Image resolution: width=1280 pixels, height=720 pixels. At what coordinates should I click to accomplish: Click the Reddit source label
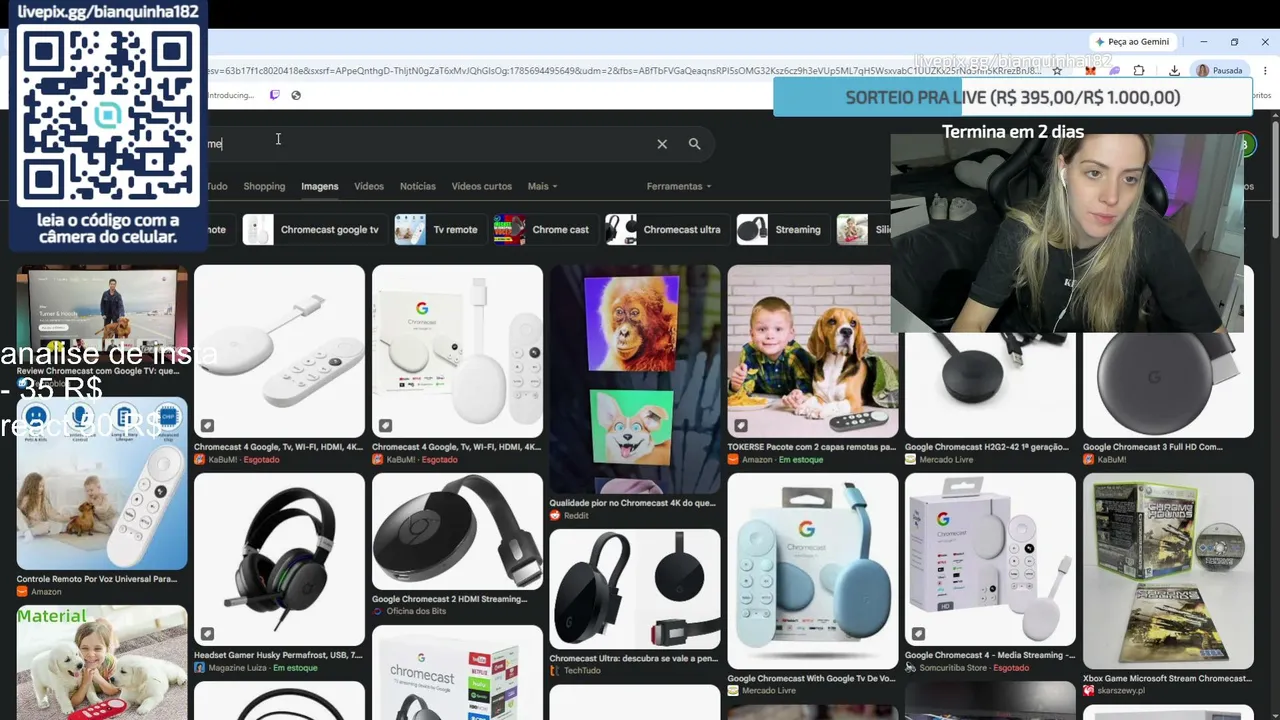coord(577,516)
